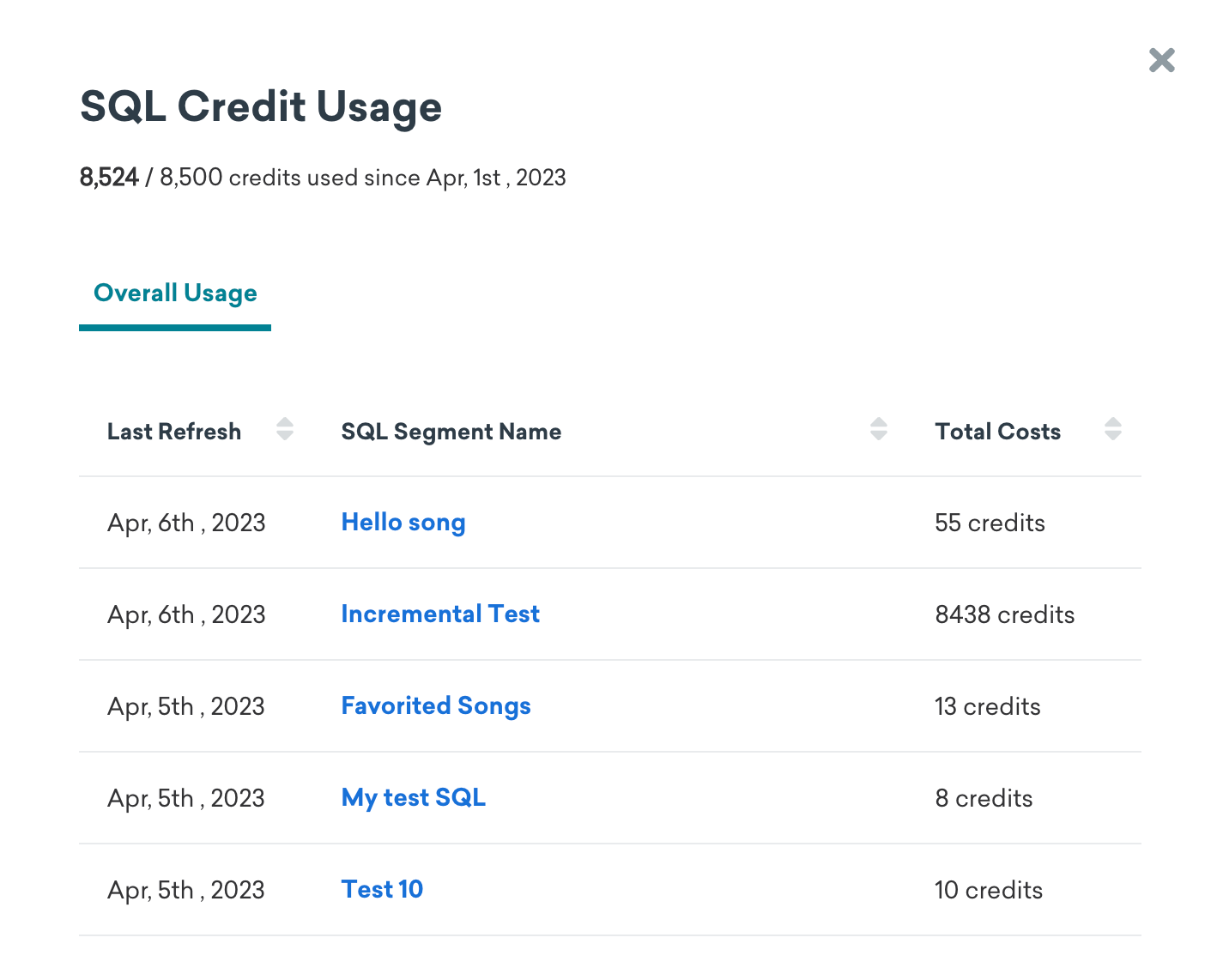Click the SQL Segment Name header text
This screenshot has height=980, width=1217.
tap(451, 432)
